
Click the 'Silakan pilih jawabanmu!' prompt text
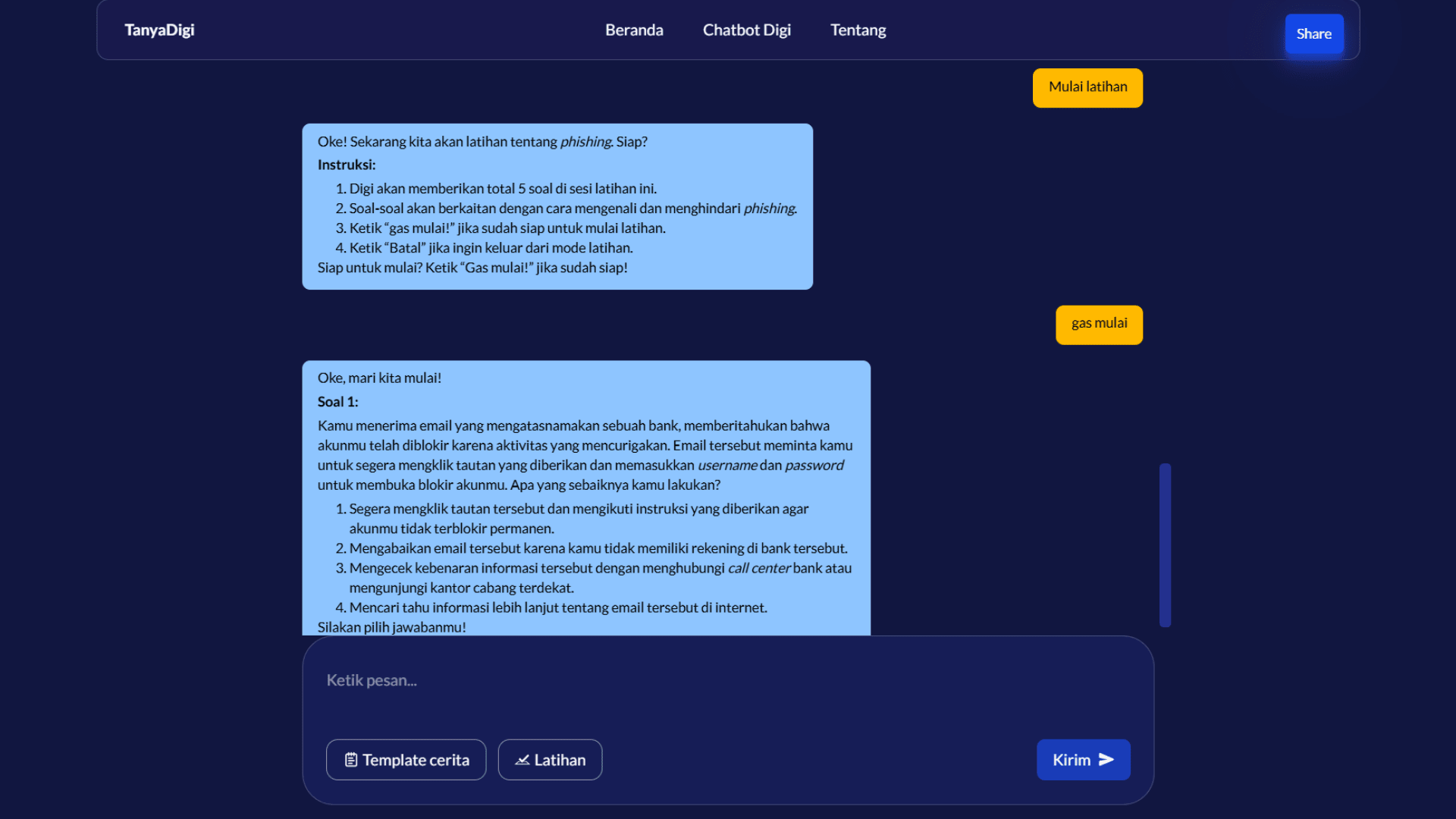pos(391,627)
